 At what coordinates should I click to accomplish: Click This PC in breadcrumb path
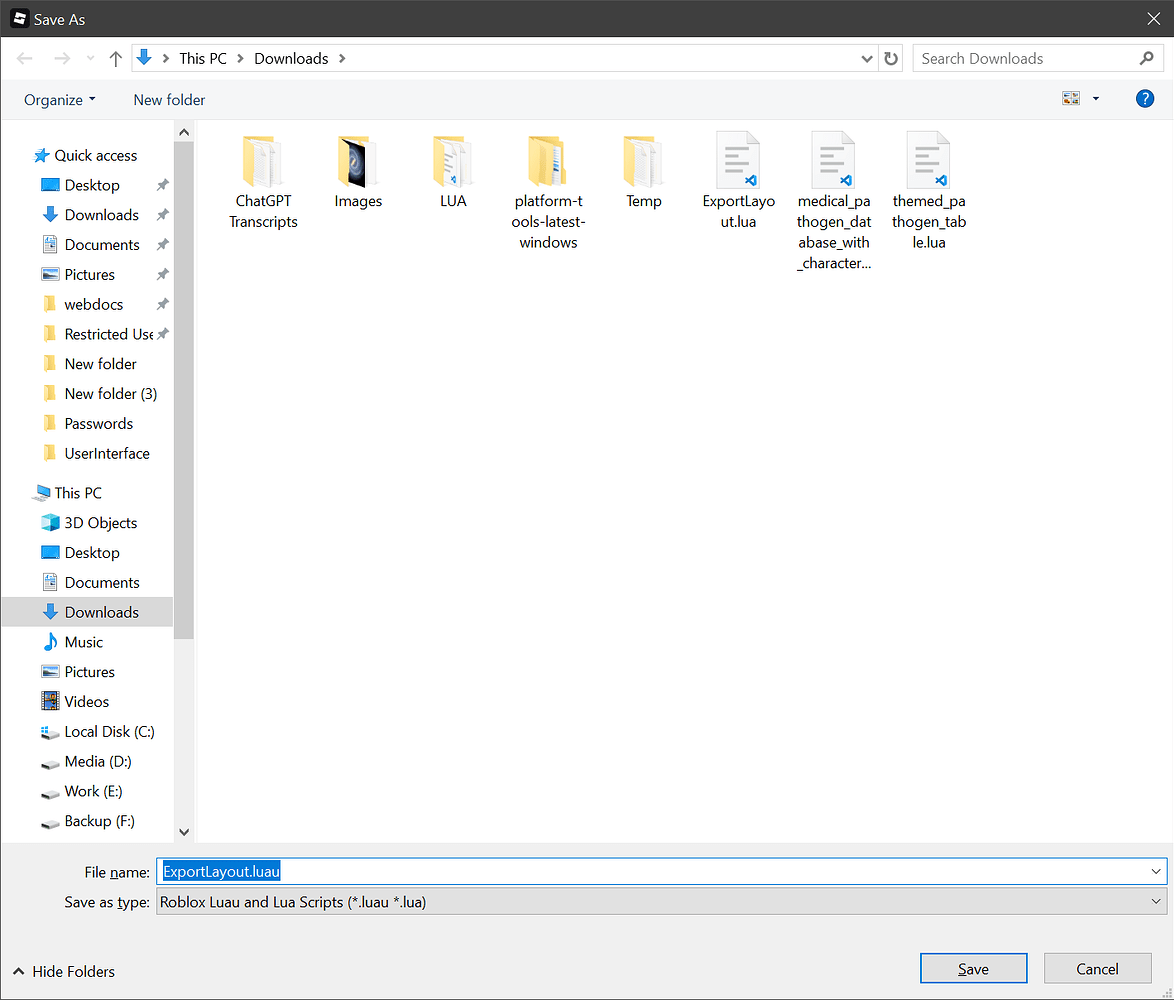coord(203,58)
